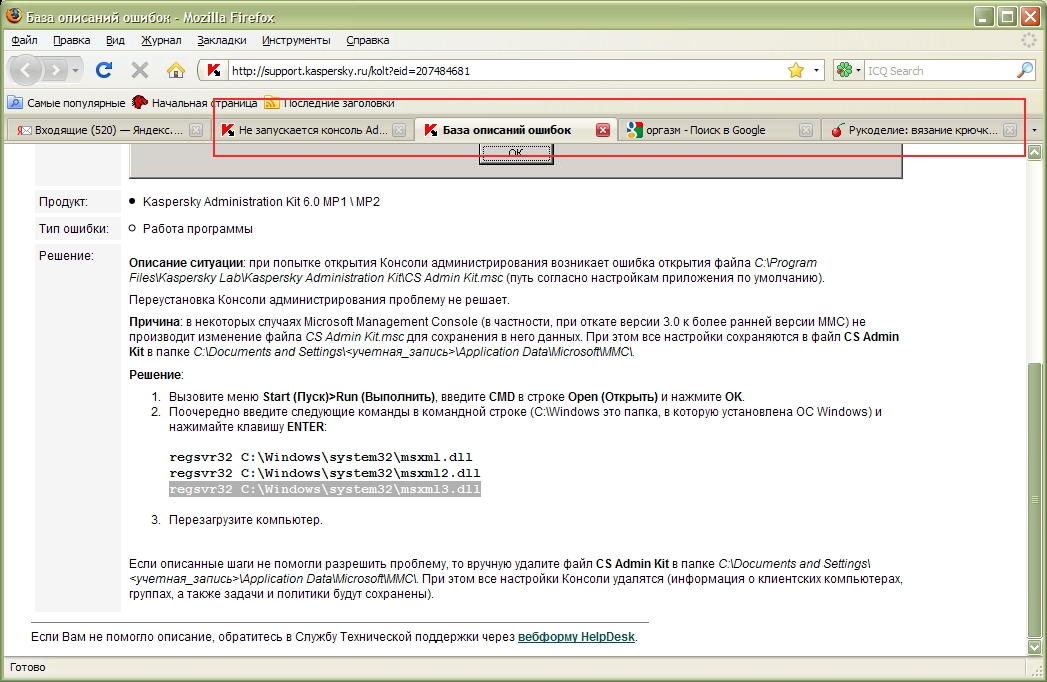Click the ICQ Search input field
Screen dimensions: 1047x682
tap(939, 71)
